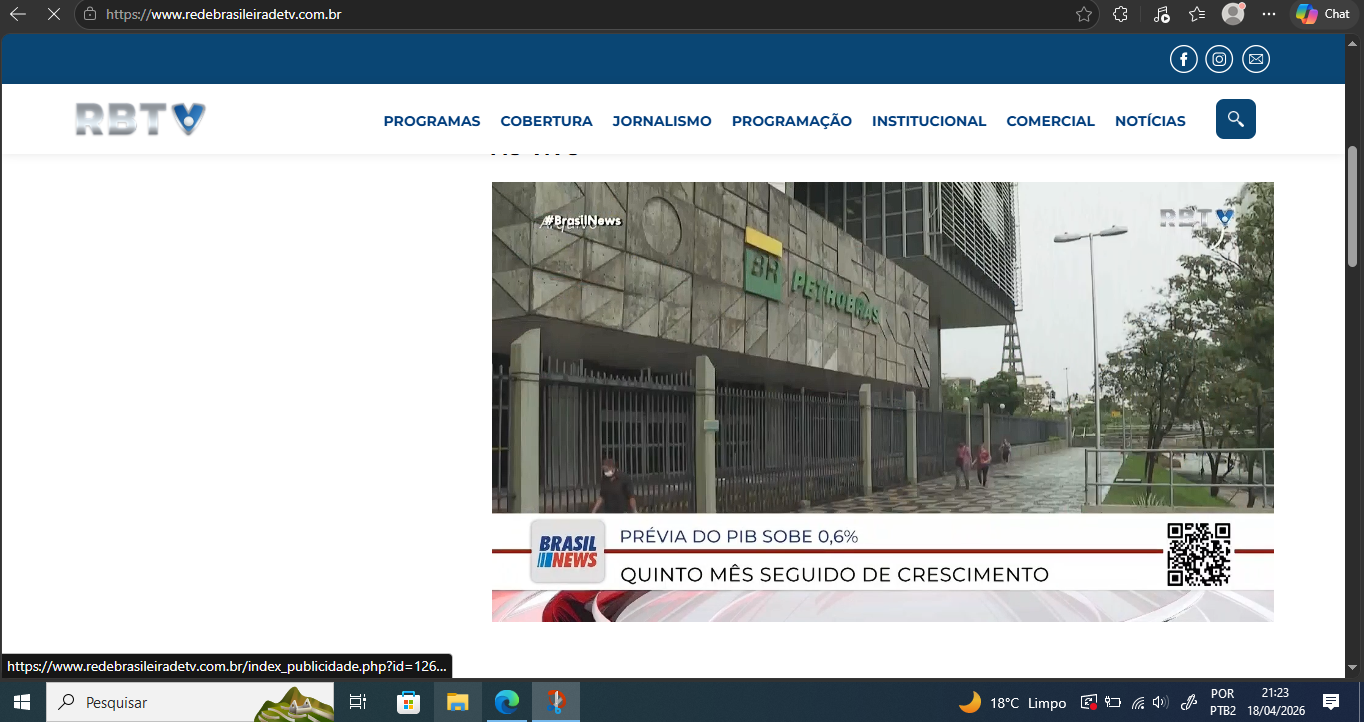
Task: Open the Wi-Fi network tray icon
Action: tap(1137, 703)
